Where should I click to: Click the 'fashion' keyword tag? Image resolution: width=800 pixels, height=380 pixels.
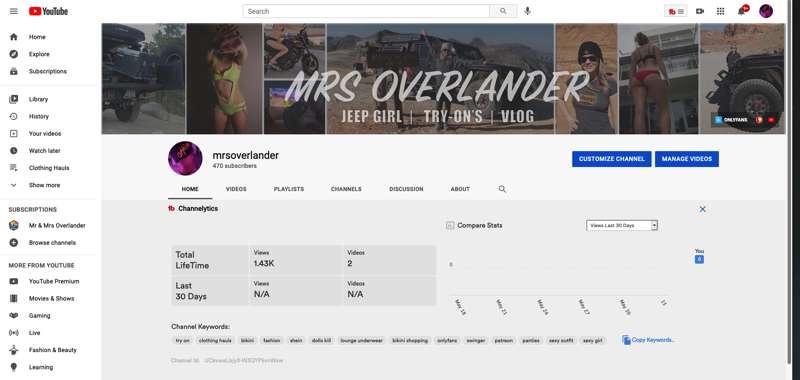pyautogui.click(x=271, y=340)
